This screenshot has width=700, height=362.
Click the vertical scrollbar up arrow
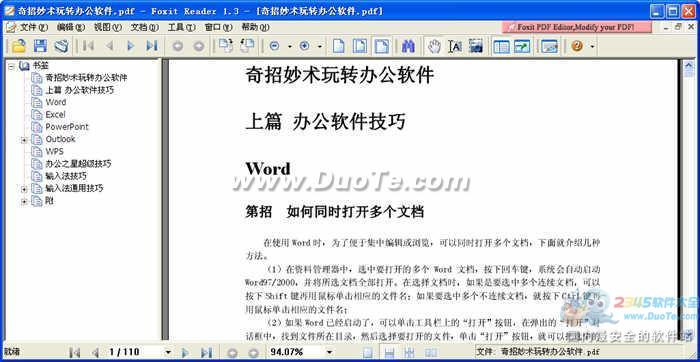[x=688, y=67]
